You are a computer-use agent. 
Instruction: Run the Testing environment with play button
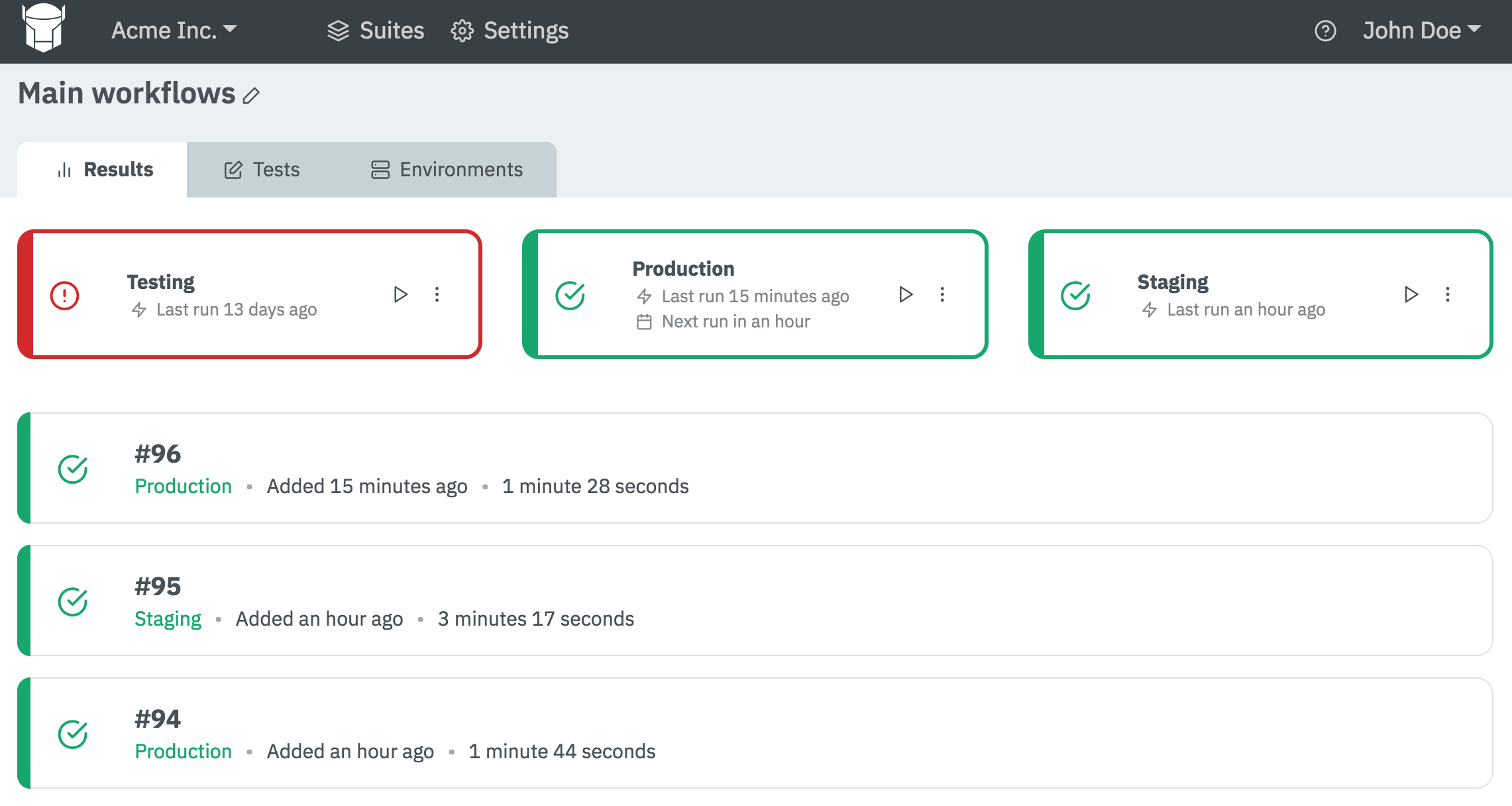400,294
